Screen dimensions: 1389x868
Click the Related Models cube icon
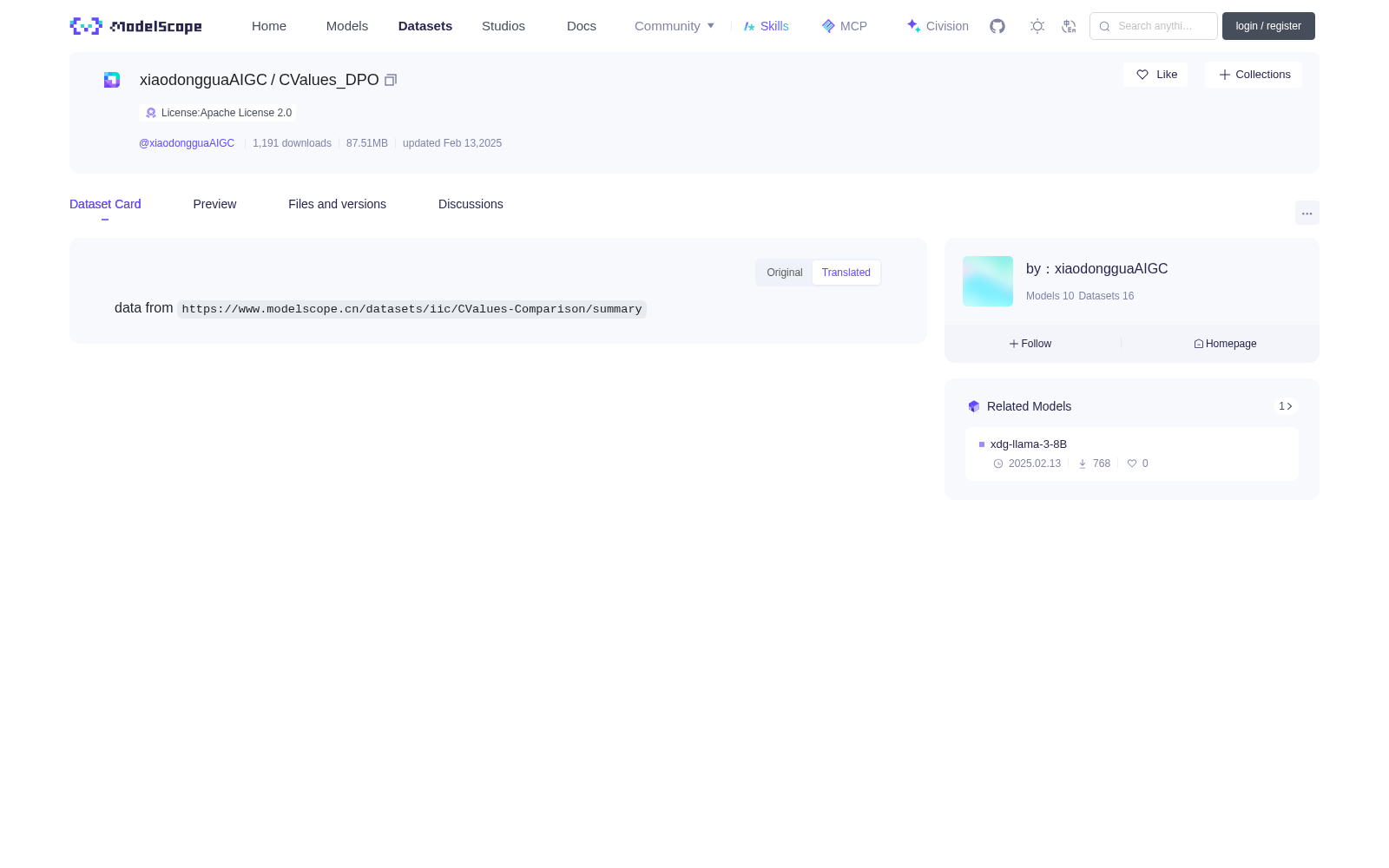pos(974,406)
